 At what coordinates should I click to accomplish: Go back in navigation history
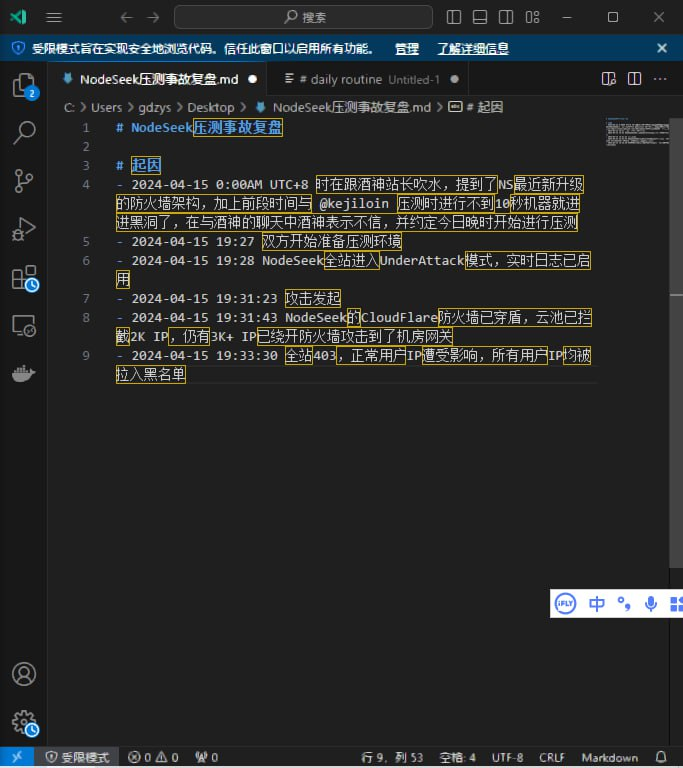pyautogui.click(x=126, y=18)
